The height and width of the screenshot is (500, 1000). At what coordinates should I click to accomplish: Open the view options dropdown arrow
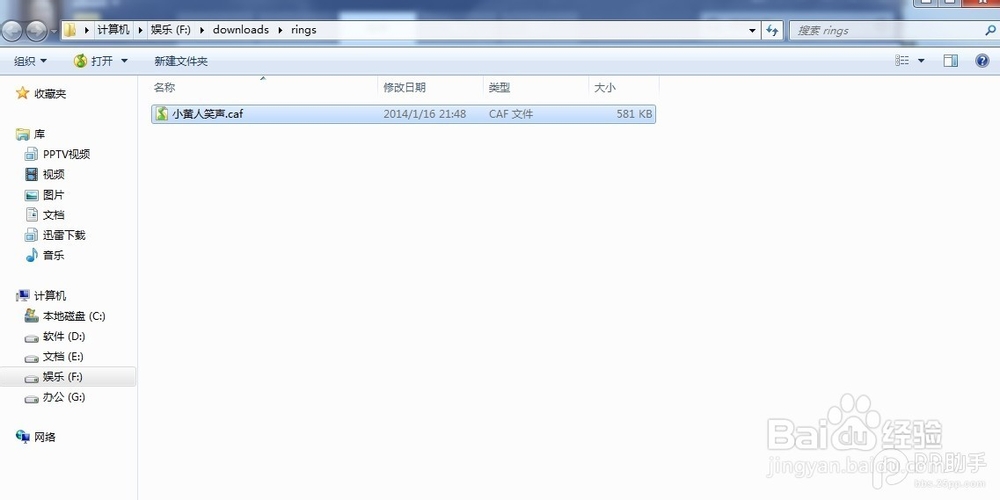click(921, 61)
